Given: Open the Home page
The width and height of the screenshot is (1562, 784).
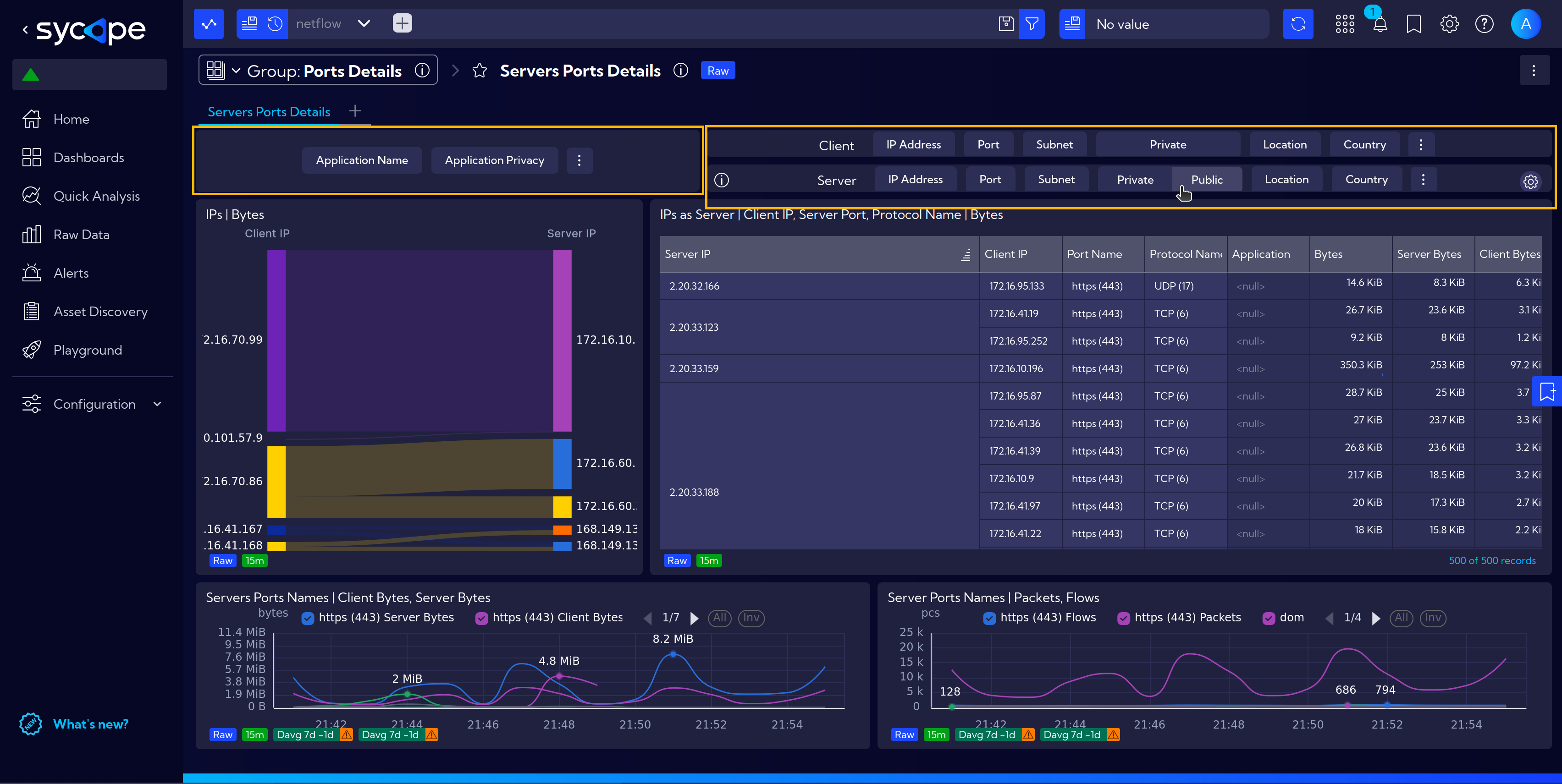Looking at the screenshot, I should (x=71, y=119).
